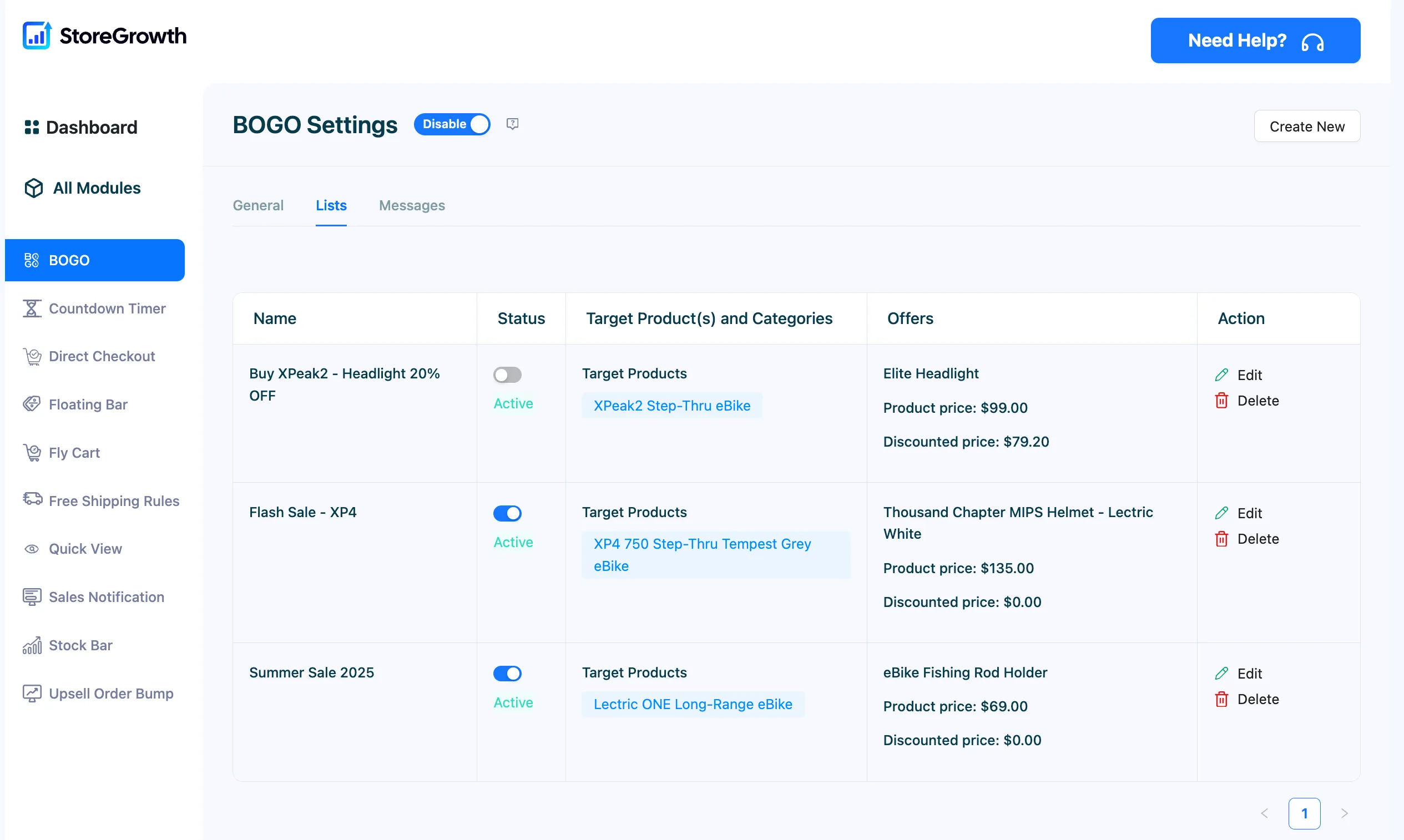The image size is (1404, 840).
Task: Switch off the Summer Sale 2025 toggle
Action: click(507, 674)
